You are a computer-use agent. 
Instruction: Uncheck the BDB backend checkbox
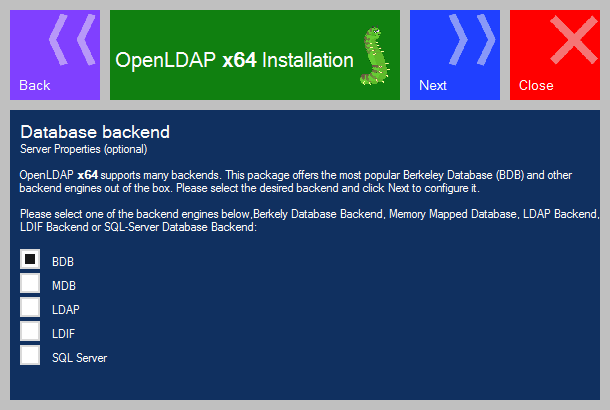(x=30, y=259)
